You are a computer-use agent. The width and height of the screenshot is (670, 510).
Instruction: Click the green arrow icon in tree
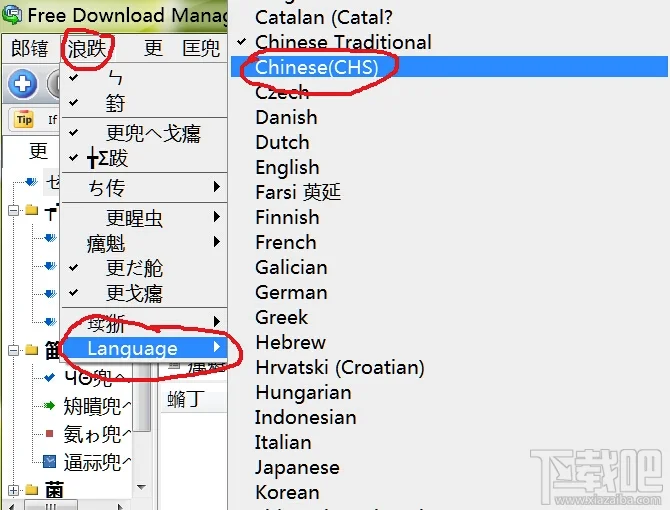click(x=49, y=405)
